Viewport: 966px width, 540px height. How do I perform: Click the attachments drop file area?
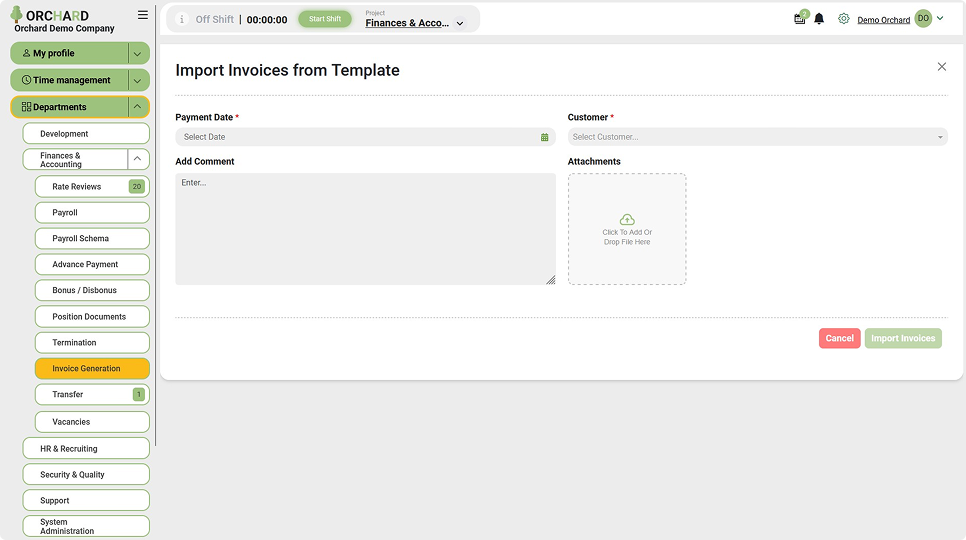pos(627,229)
